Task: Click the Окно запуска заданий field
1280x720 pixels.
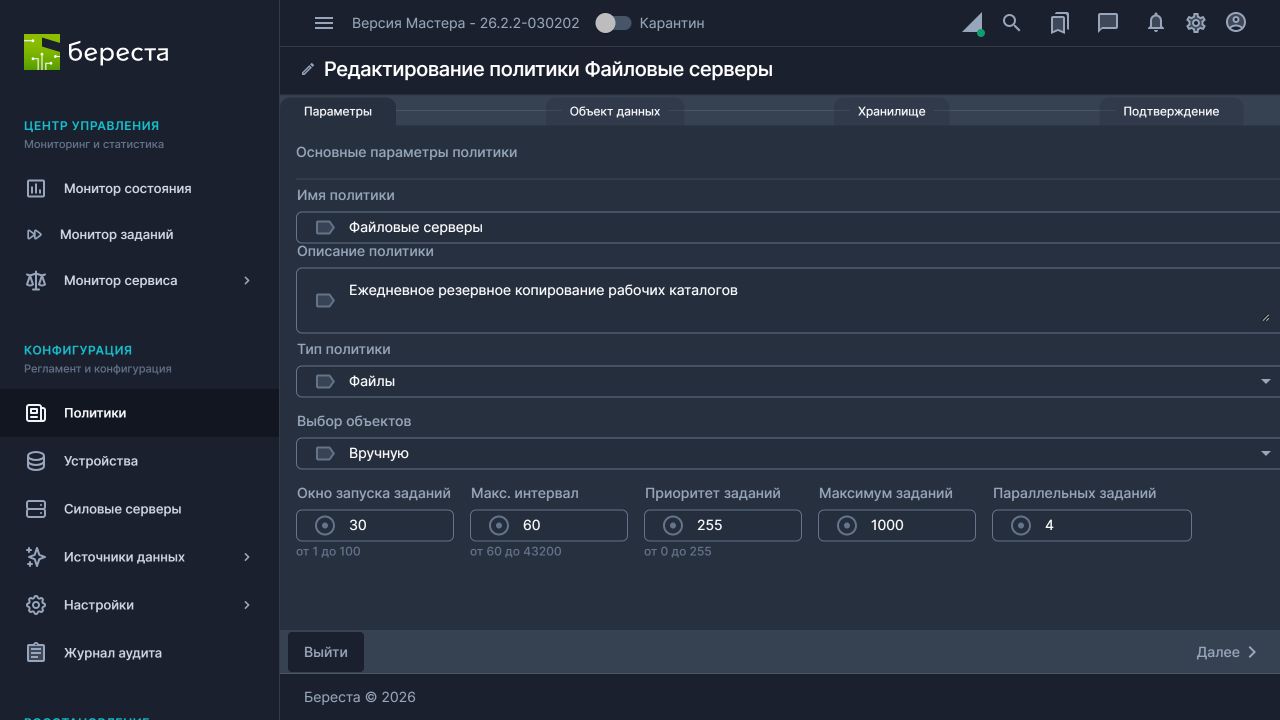Action: coord(375,525)
